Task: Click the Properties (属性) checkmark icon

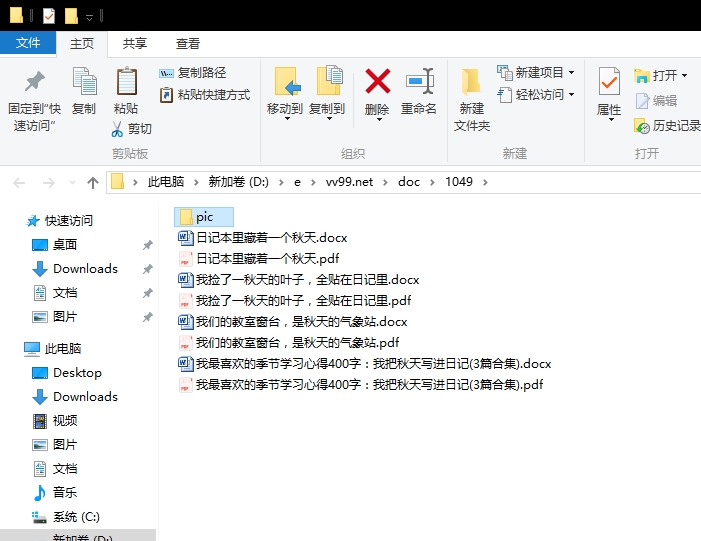Action: click(609, 81)
